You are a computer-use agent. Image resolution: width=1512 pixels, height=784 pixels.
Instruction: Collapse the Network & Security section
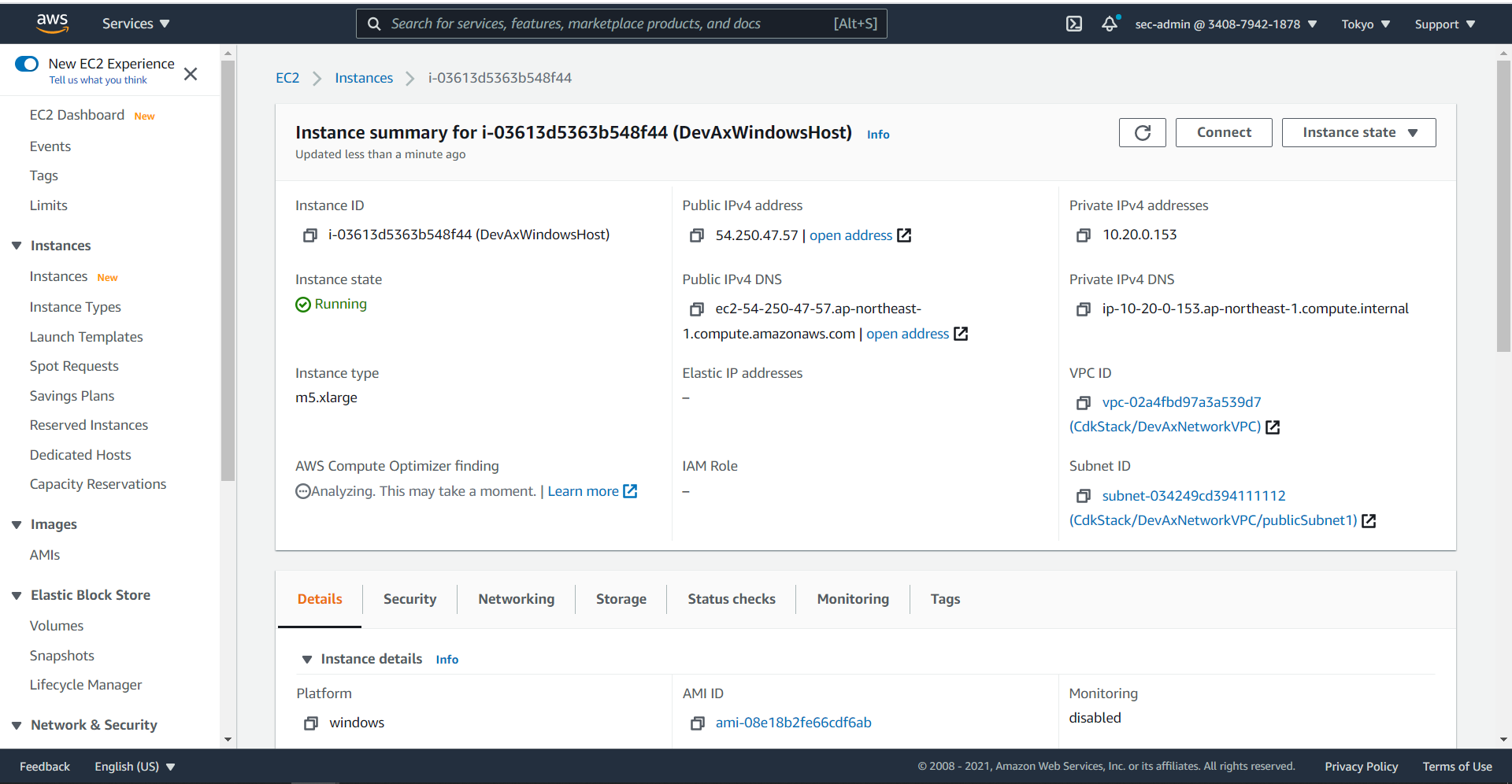pos(17,725)
